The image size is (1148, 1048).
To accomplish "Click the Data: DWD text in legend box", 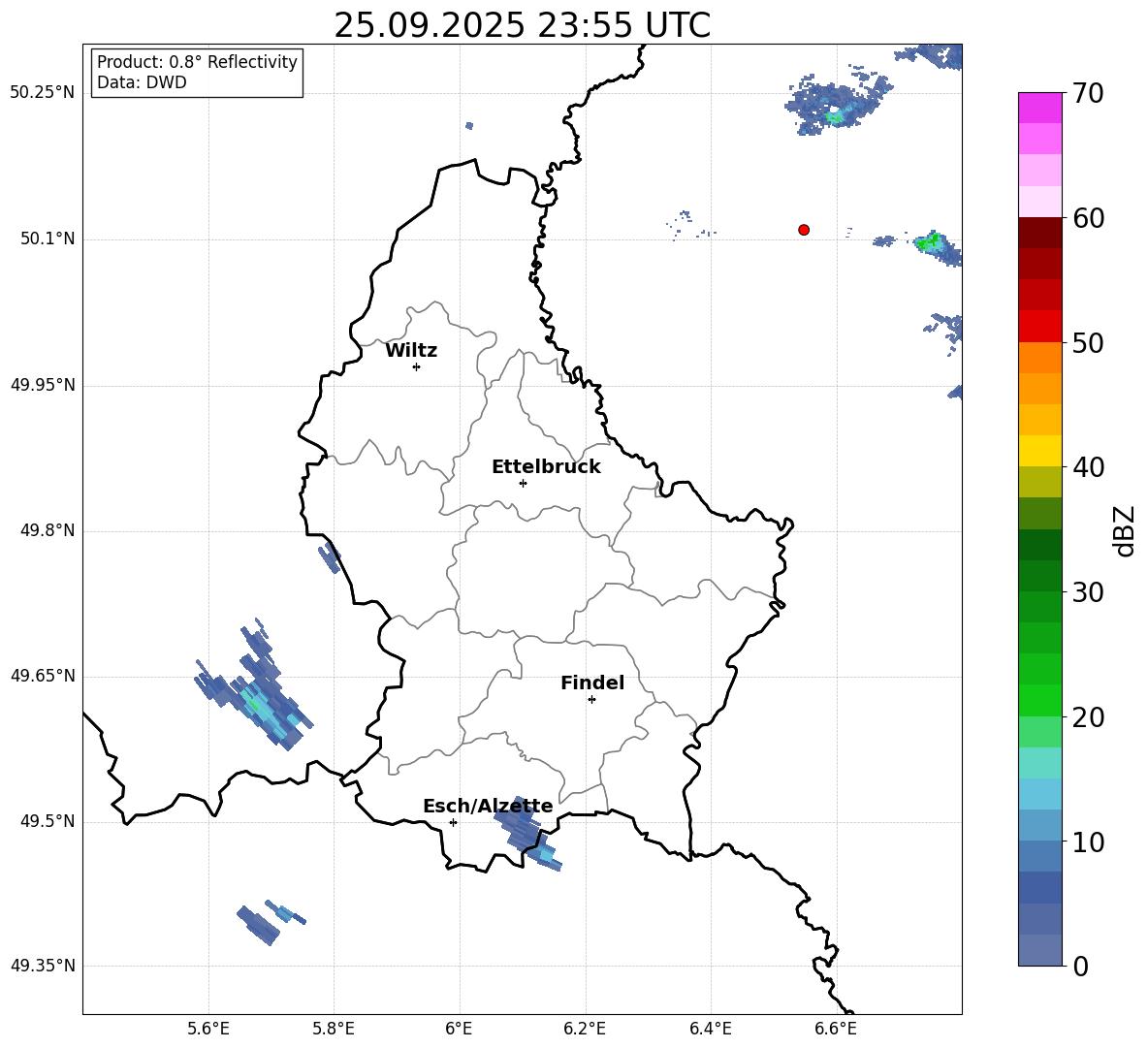I will coord(142,82).
